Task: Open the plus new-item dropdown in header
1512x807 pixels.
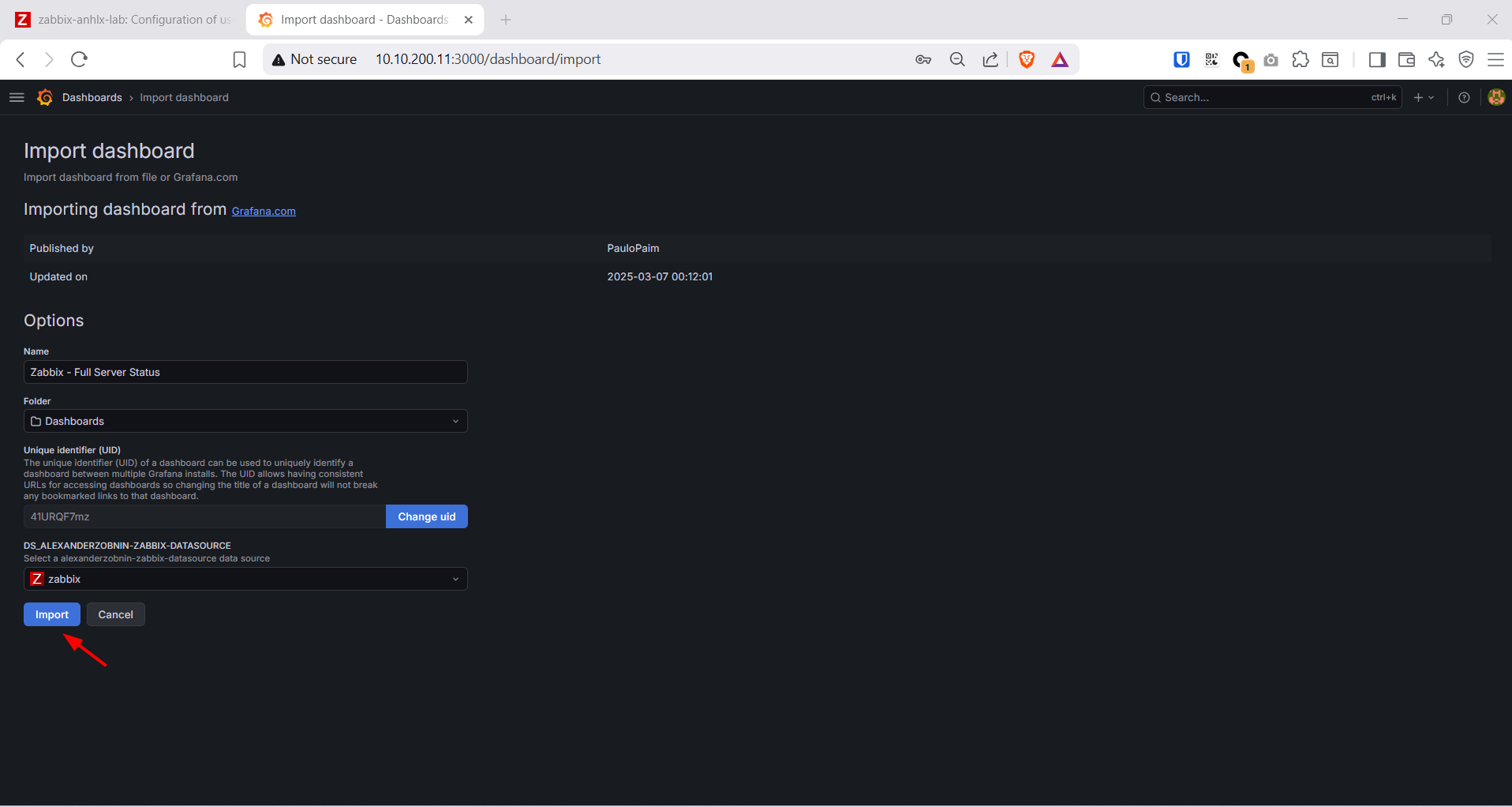Action: tap(1424, 97)
